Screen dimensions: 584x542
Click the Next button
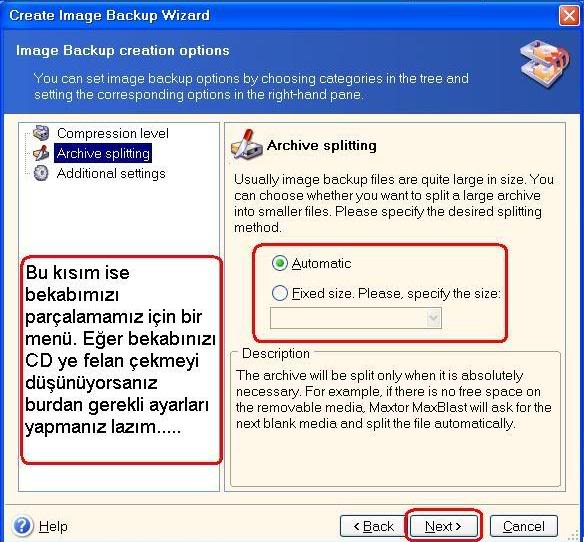pos(443,526)
